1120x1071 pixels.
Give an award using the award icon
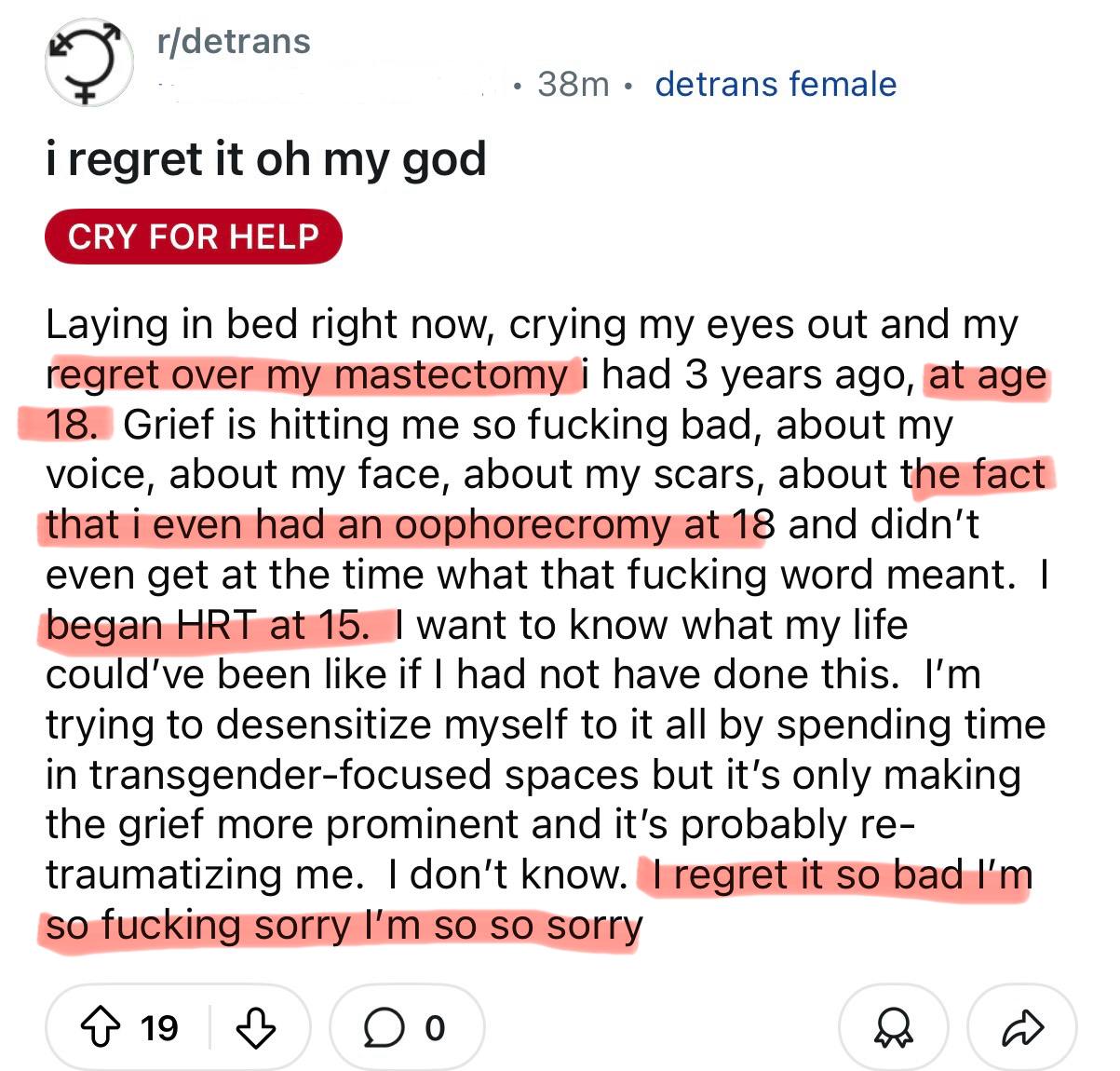pyautogui.click(x=894, y=1027)
